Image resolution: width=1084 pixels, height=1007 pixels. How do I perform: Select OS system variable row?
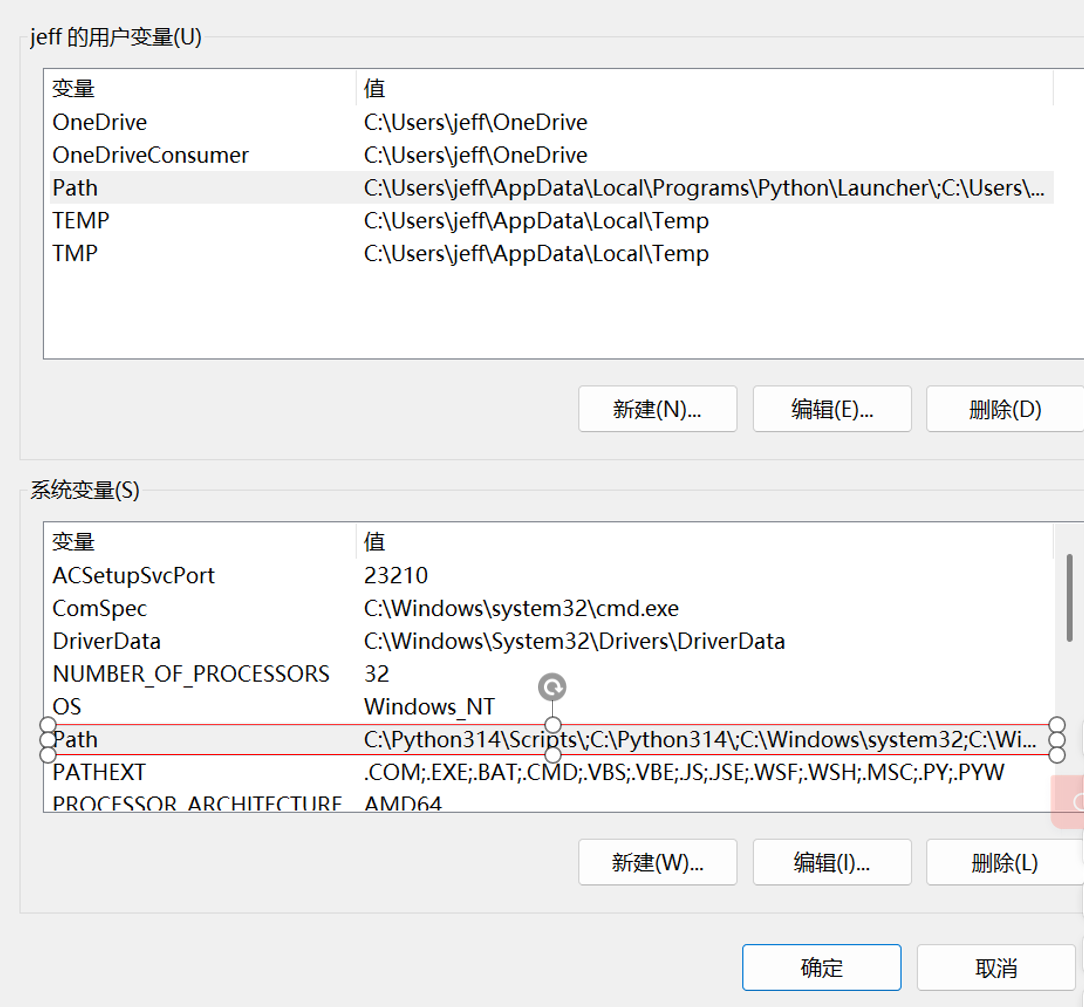552,706
